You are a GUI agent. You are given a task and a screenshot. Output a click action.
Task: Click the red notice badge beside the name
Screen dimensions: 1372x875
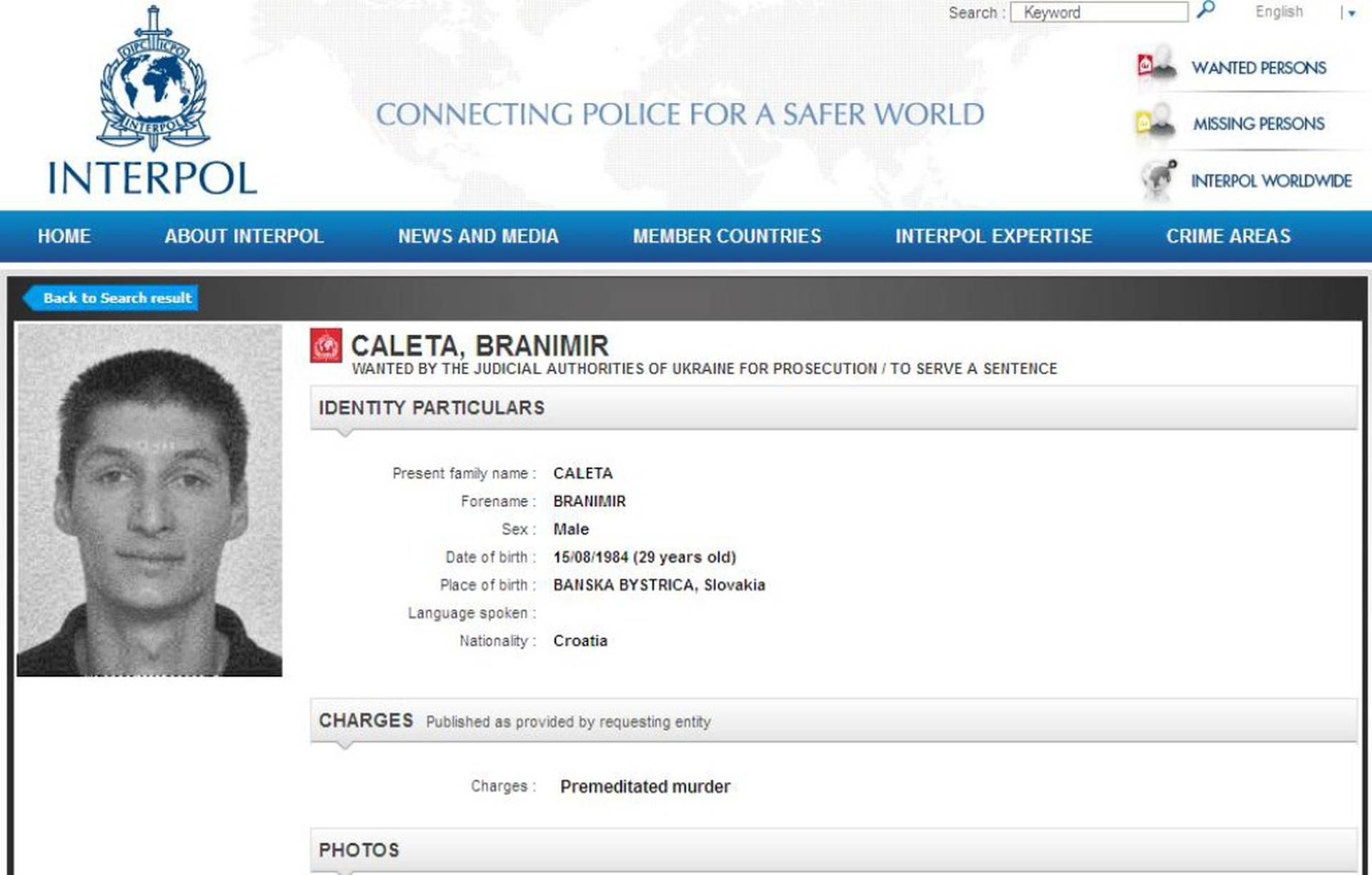pyautogui.click(x=326, y=346)
